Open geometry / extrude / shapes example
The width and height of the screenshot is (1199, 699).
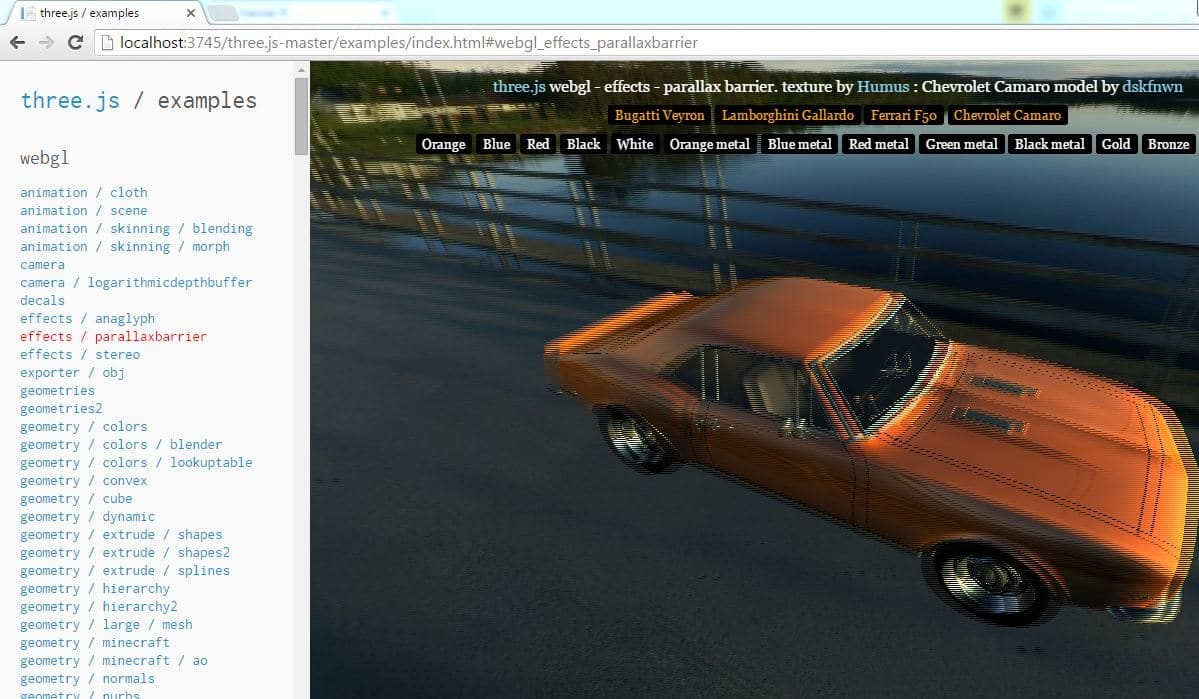121,535
